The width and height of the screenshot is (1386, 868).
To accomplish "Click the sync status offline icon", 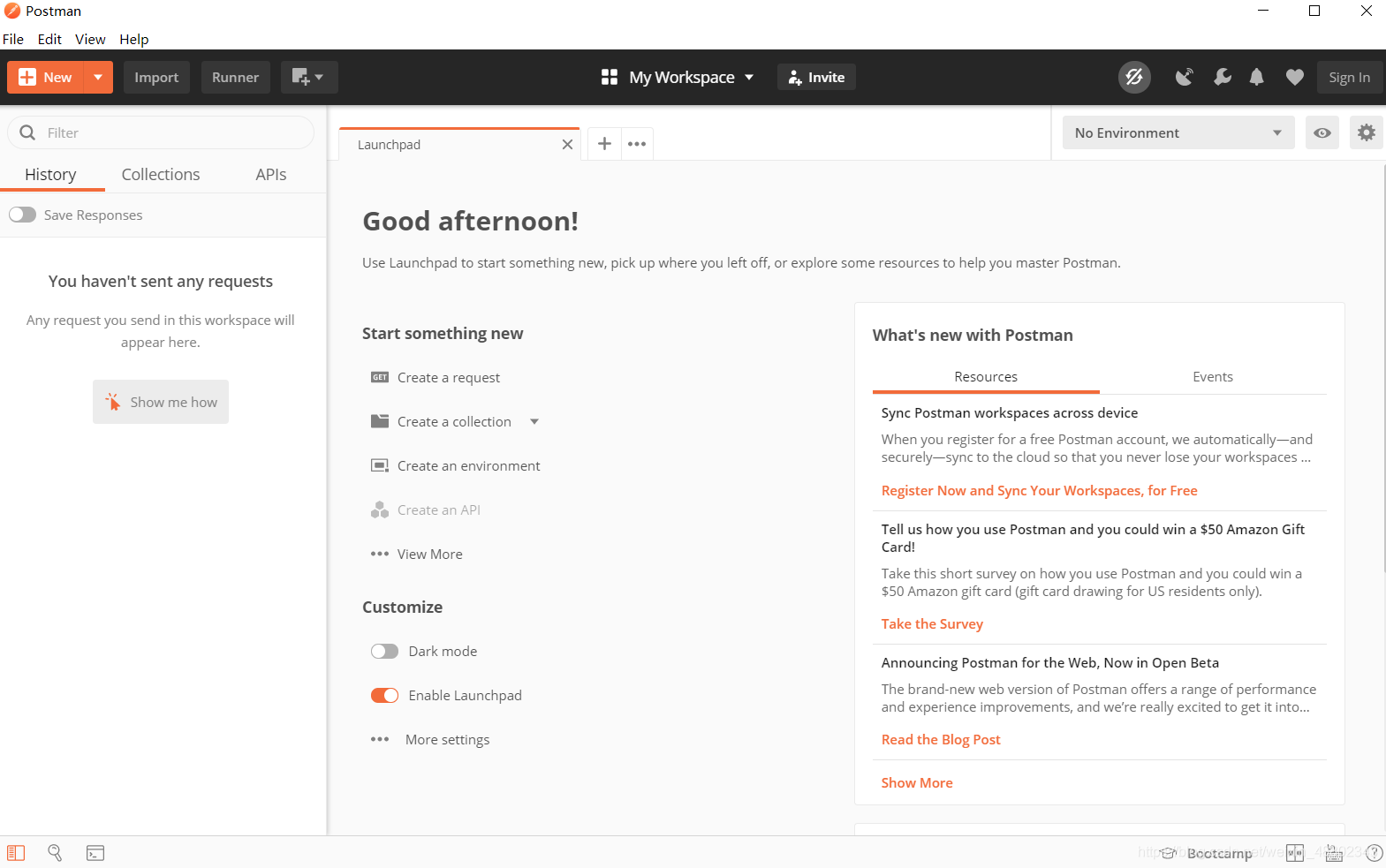I will pyautogui.click(x=1134, y=77).
